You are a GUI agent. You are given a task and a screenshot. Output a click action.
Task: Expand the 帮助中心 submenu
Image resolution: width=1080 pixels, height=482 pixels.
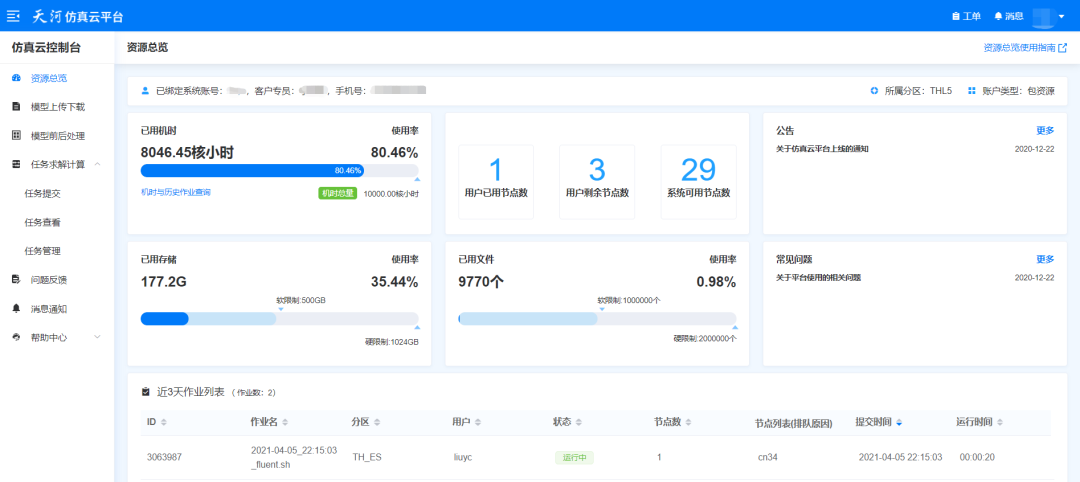coord(97,338)
